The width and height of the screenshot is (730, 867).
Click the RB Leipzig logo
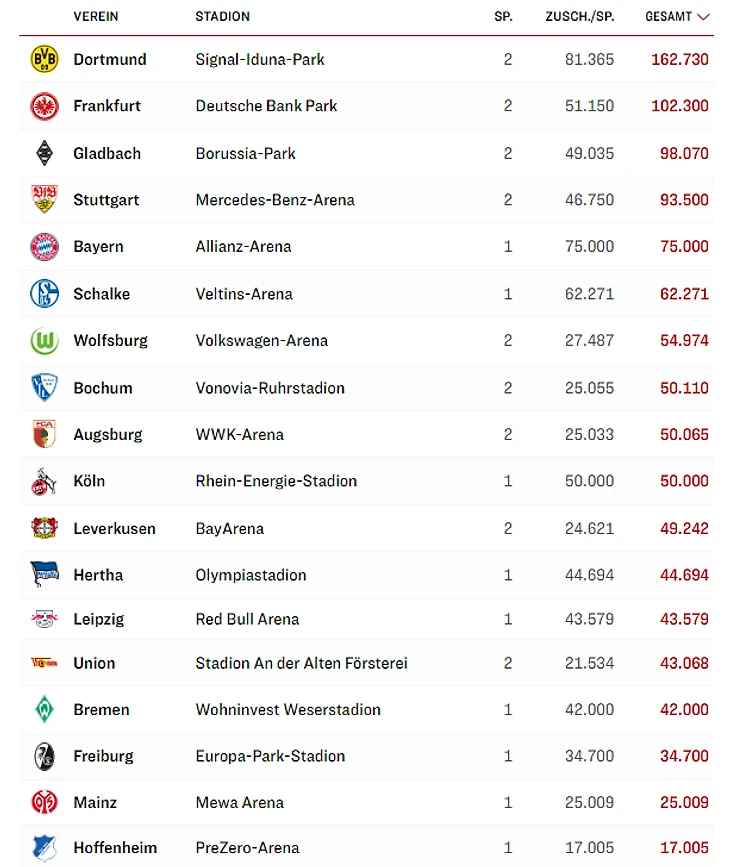tap(44, 619)
